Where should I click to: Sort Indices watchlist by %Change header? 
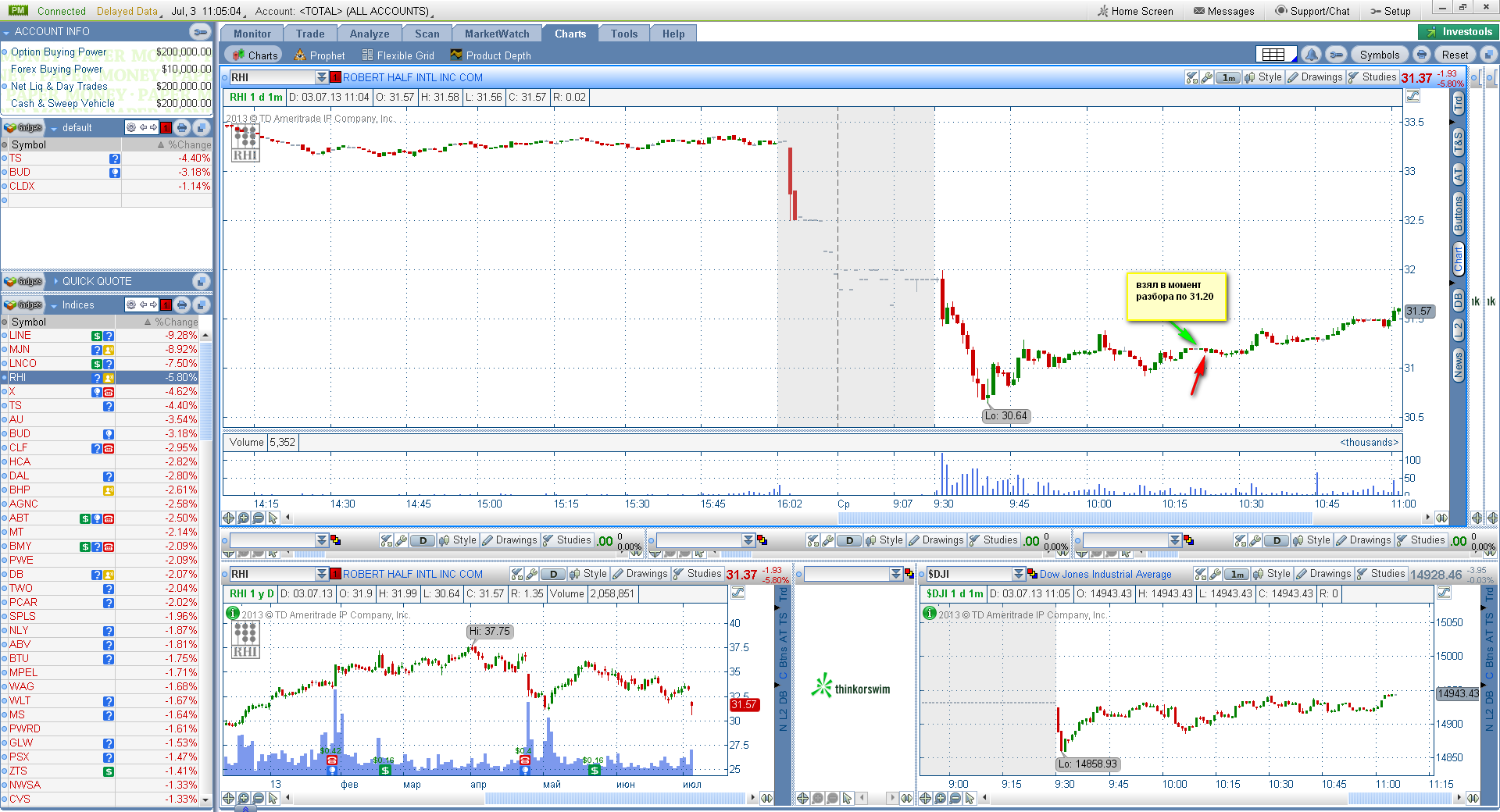pyautogui.click(x=171, y=322)
